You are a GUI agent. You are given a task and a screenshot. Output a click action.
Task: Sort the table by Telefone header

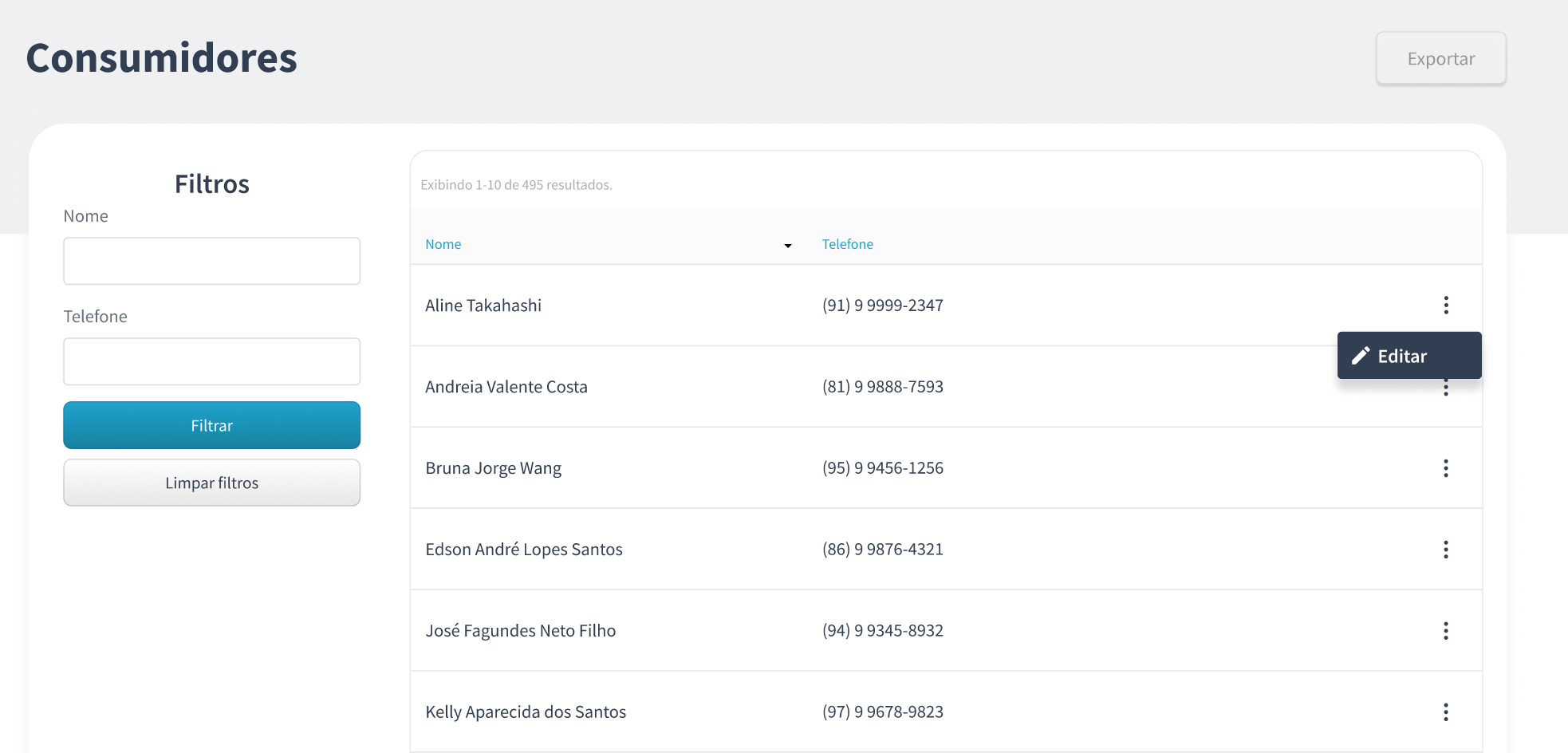coord(847,244)
